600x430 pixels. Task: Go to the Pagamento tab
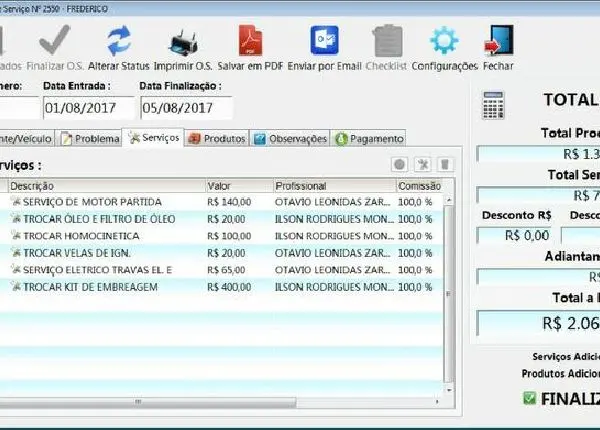tap(370, 138)
